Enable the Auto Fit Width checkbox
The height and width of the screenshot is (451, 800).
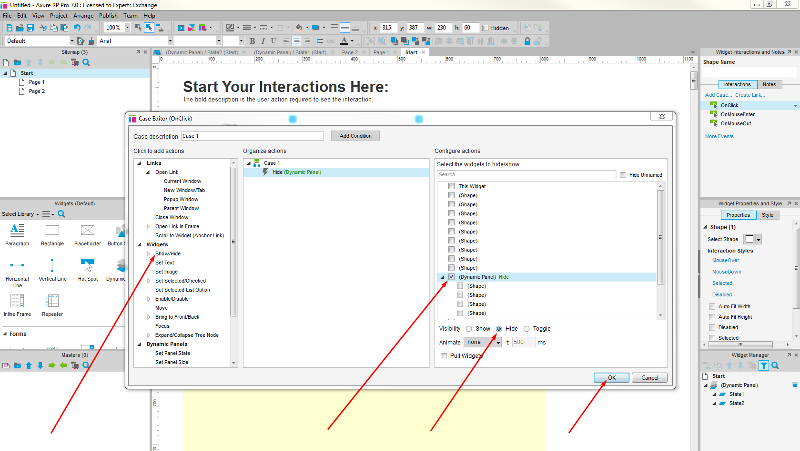tap(712, 306)
